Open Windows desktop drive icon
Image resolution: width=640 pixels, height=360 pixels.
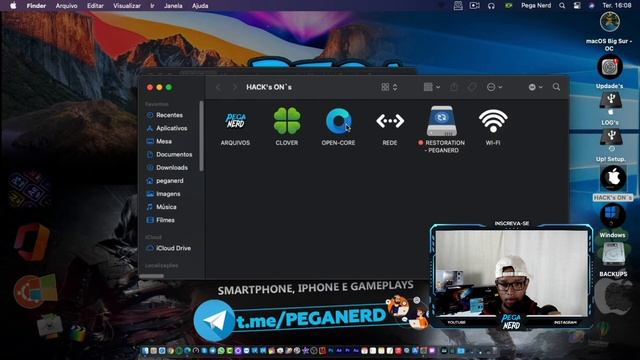point(612,215)
